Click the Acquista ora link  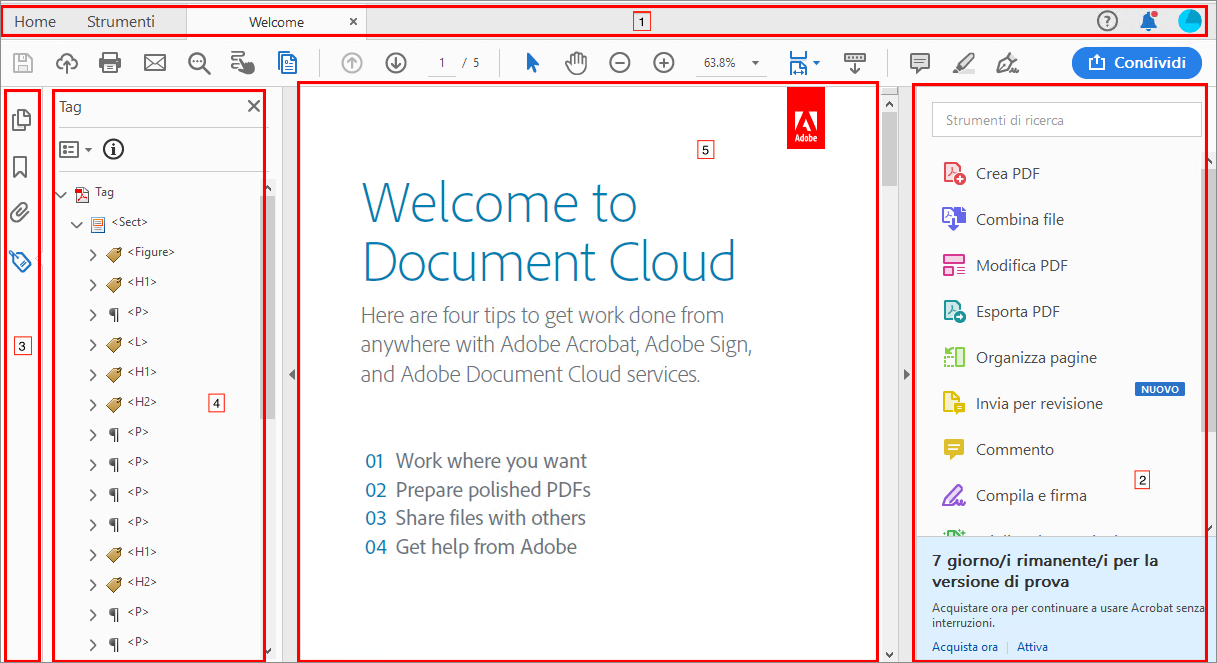coord(964,647)
